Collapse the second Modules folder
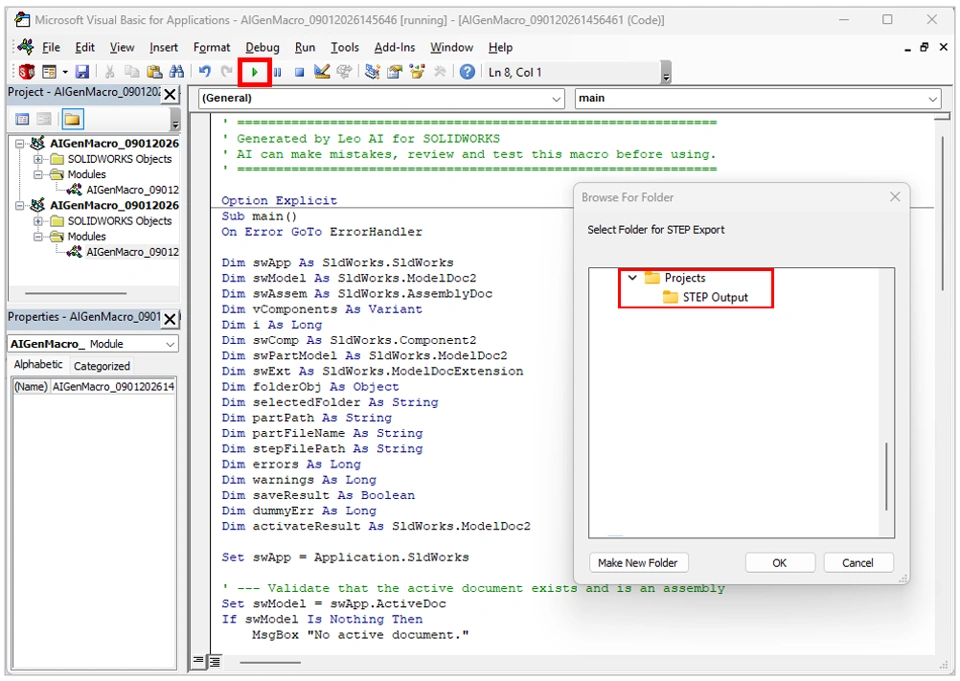Image resolution: width=960 pixels, height=681 pixels. (x=38, y=236)
